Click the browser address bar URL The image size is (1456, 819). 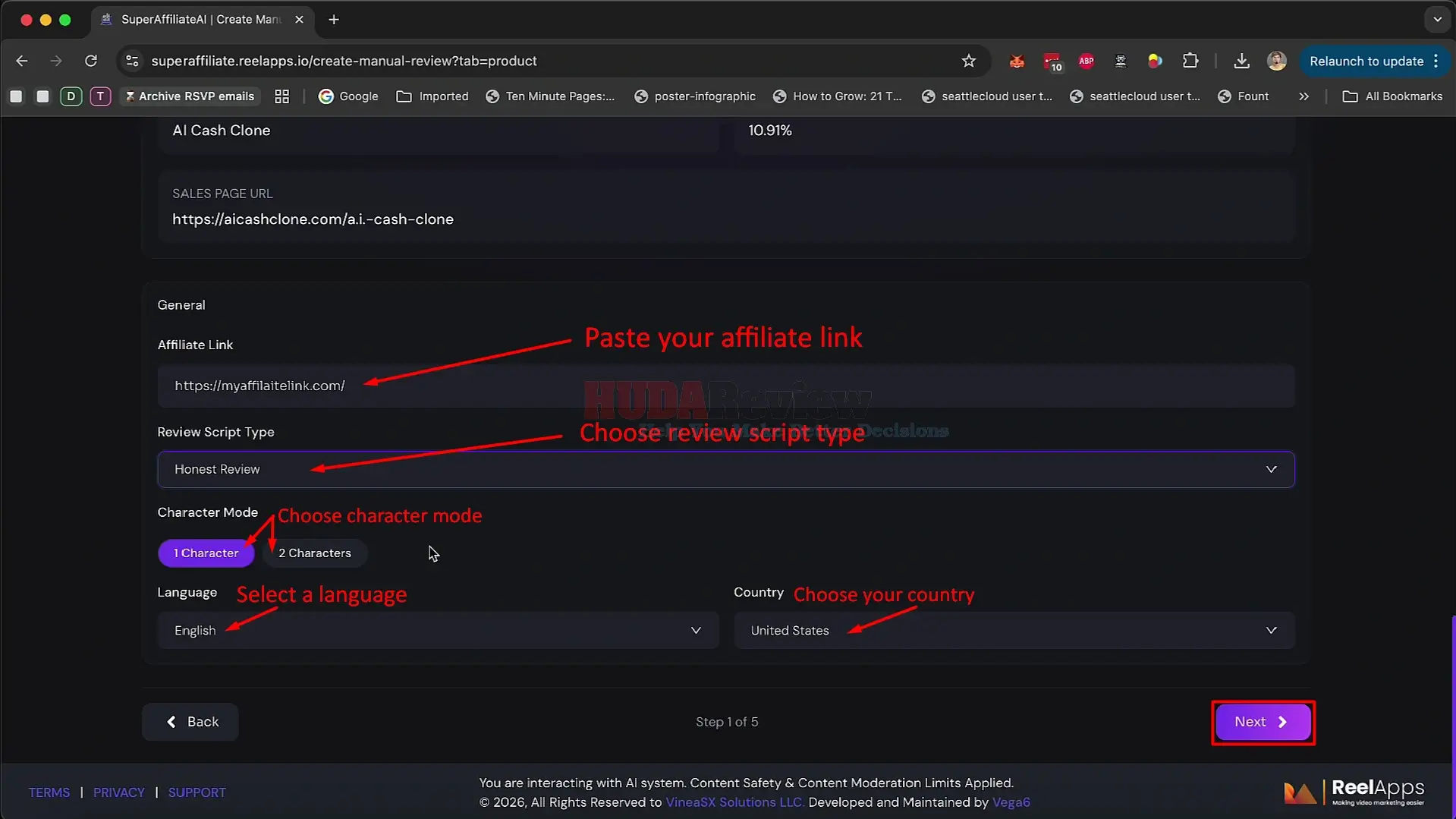point(344,61)
